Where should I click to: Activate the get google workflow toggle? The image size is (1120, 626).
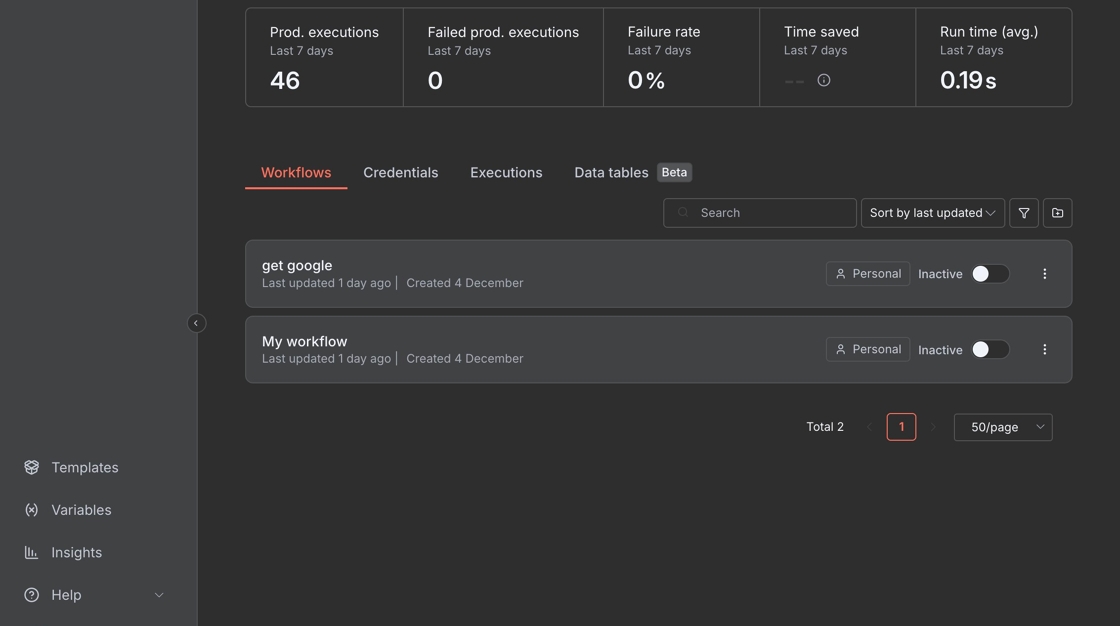989,274
